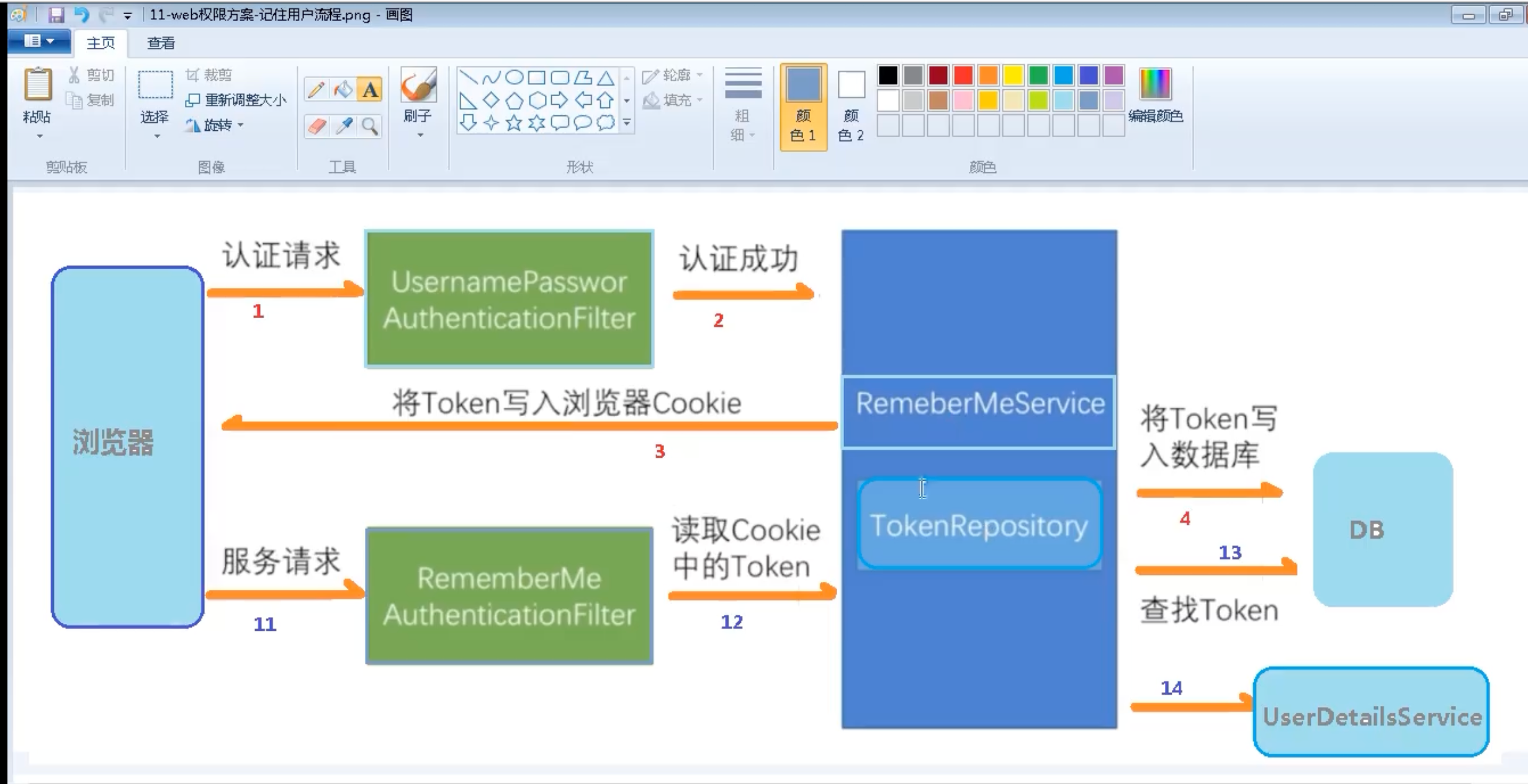Click the 重新调整大小 resize button
Image resolution: width=1528 pixels, height=784 pixels.
[236, 100]
